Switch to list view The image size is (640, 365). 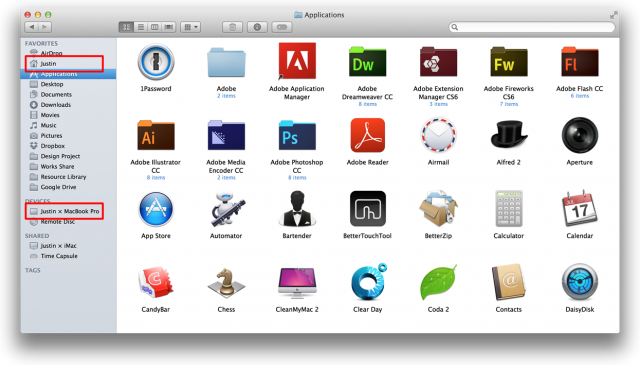pos(141,27)
